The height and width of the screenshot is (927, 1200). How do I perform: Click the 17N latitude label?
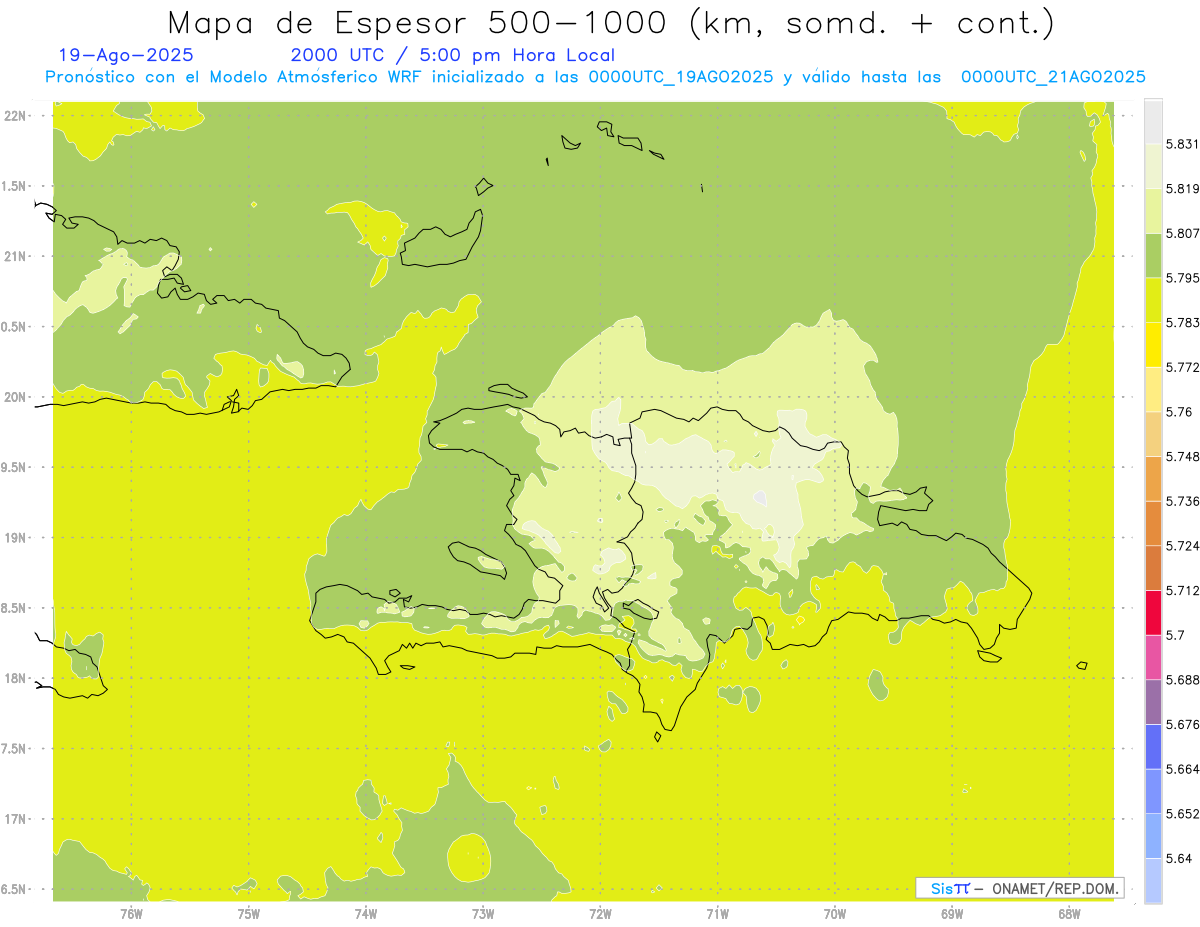[17, 819]
